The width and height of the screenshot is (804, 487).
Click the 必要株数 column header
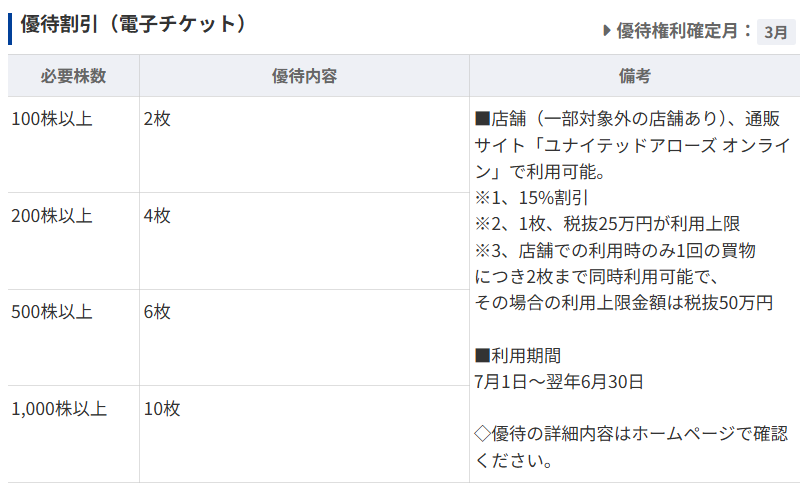coord(73,76)
